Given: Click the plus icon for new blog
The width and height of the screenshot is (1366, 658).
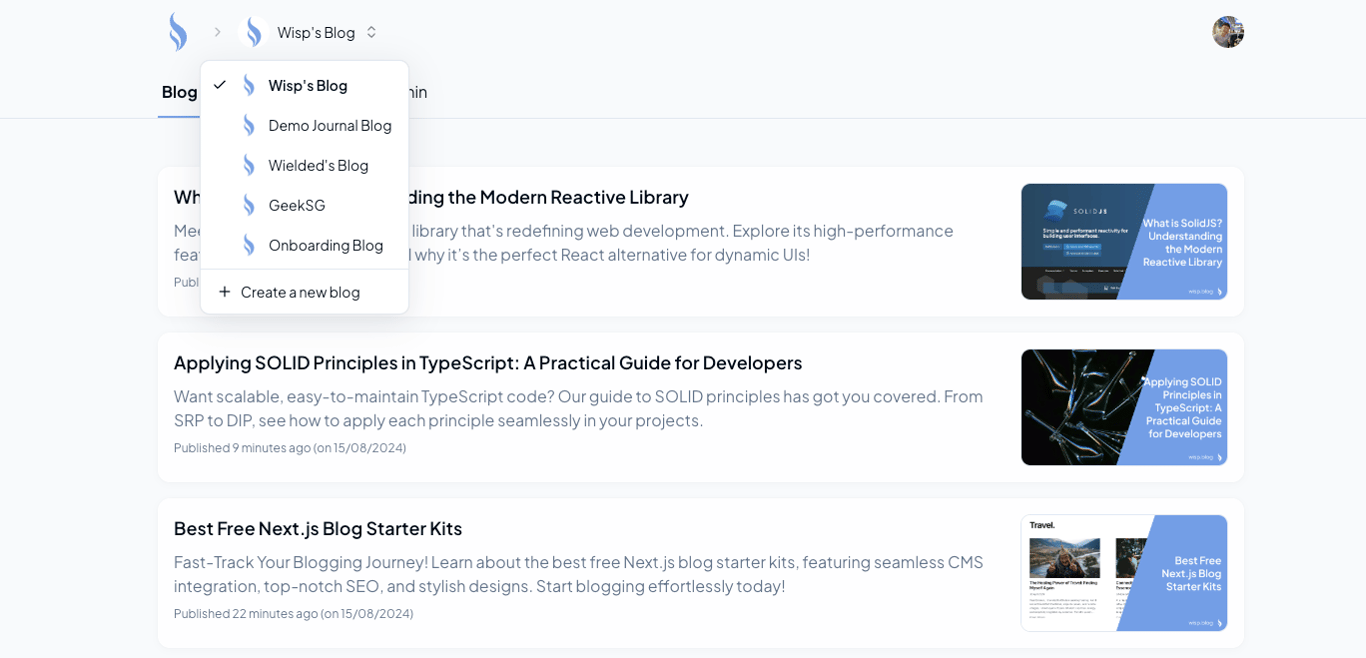Looking at the screenshot, I should click(225, 292).
